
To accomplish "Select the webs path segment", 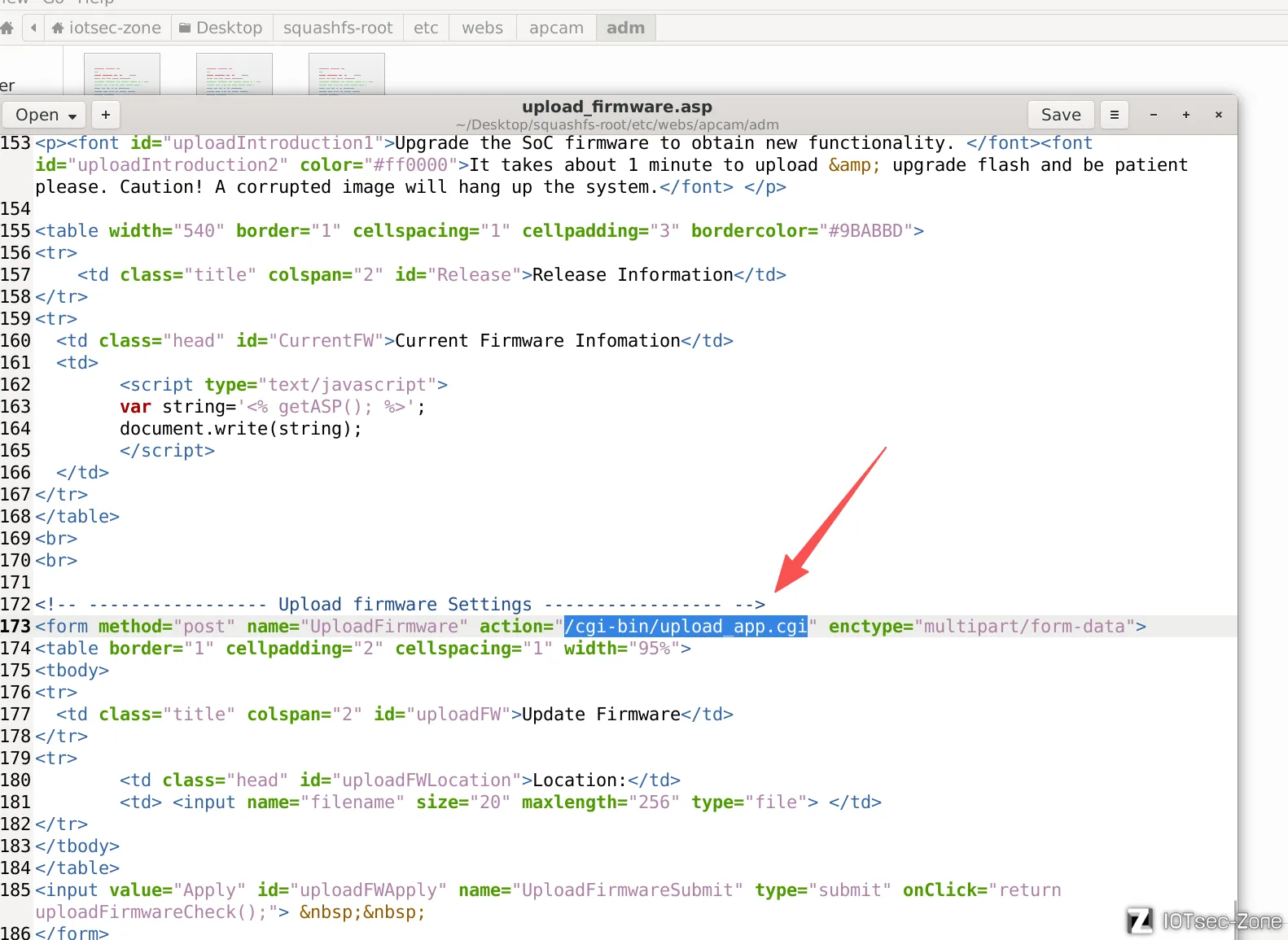I will [483, 28].
